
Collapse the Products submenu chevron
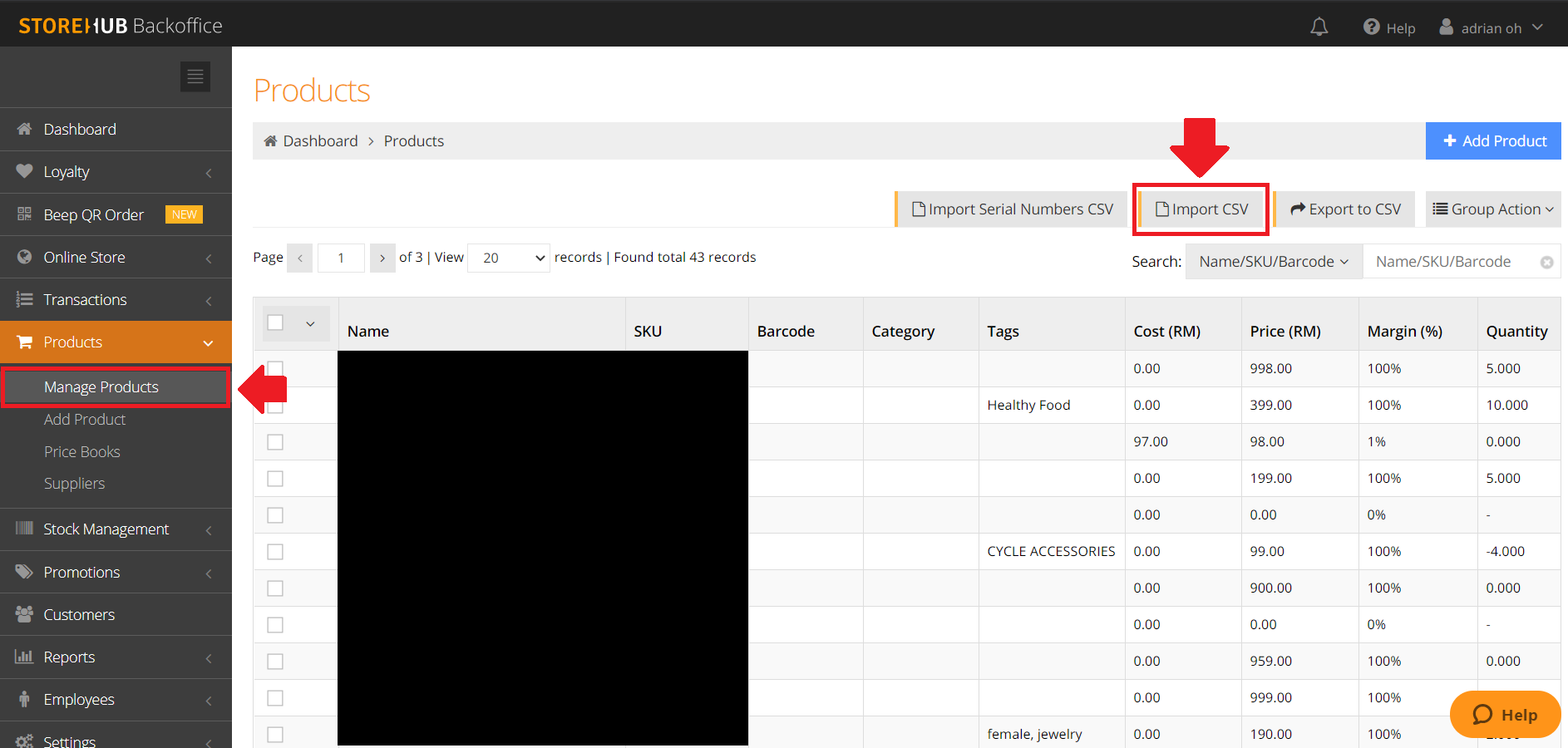(208, 343)
